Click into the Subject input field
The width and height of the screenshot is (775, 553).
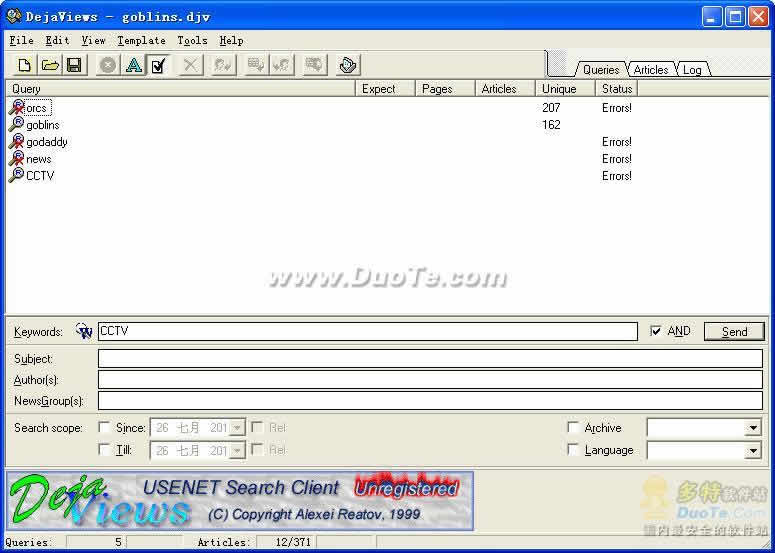coord(430,359)
